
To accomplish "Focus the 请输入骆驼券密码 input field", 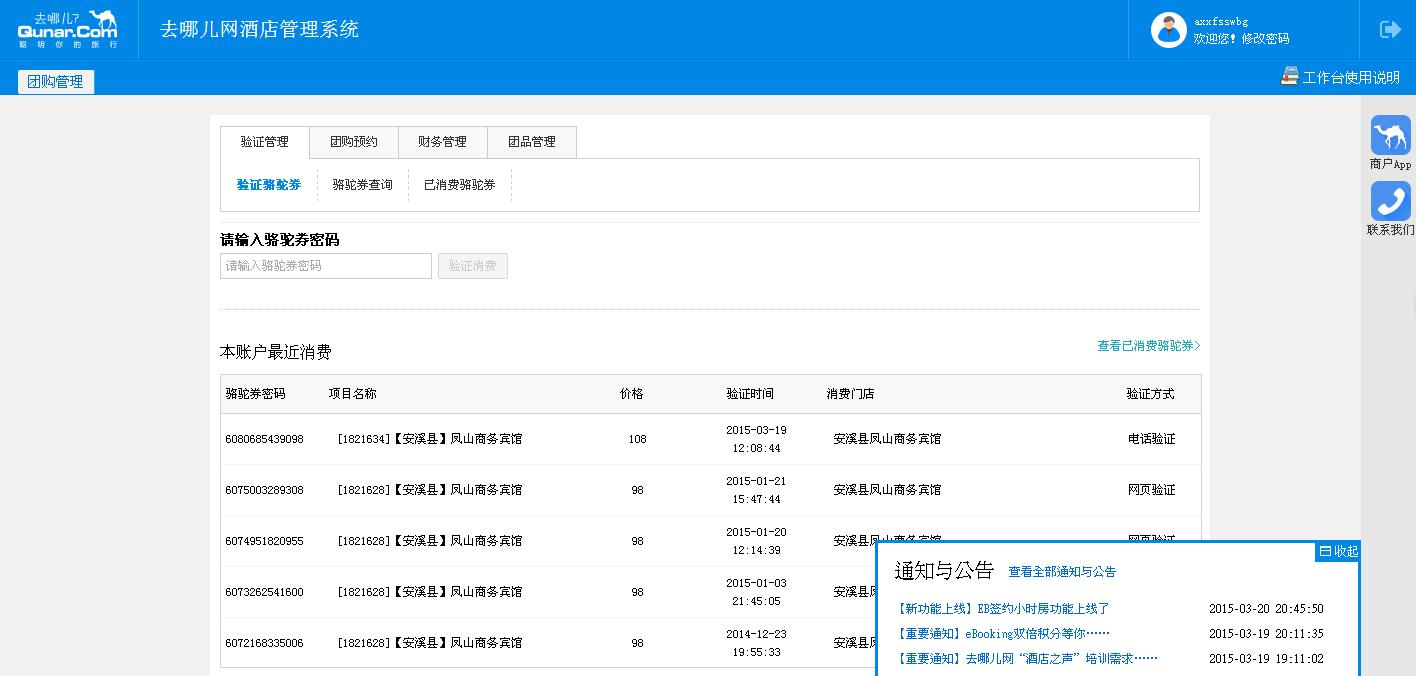I will (326, 266).
